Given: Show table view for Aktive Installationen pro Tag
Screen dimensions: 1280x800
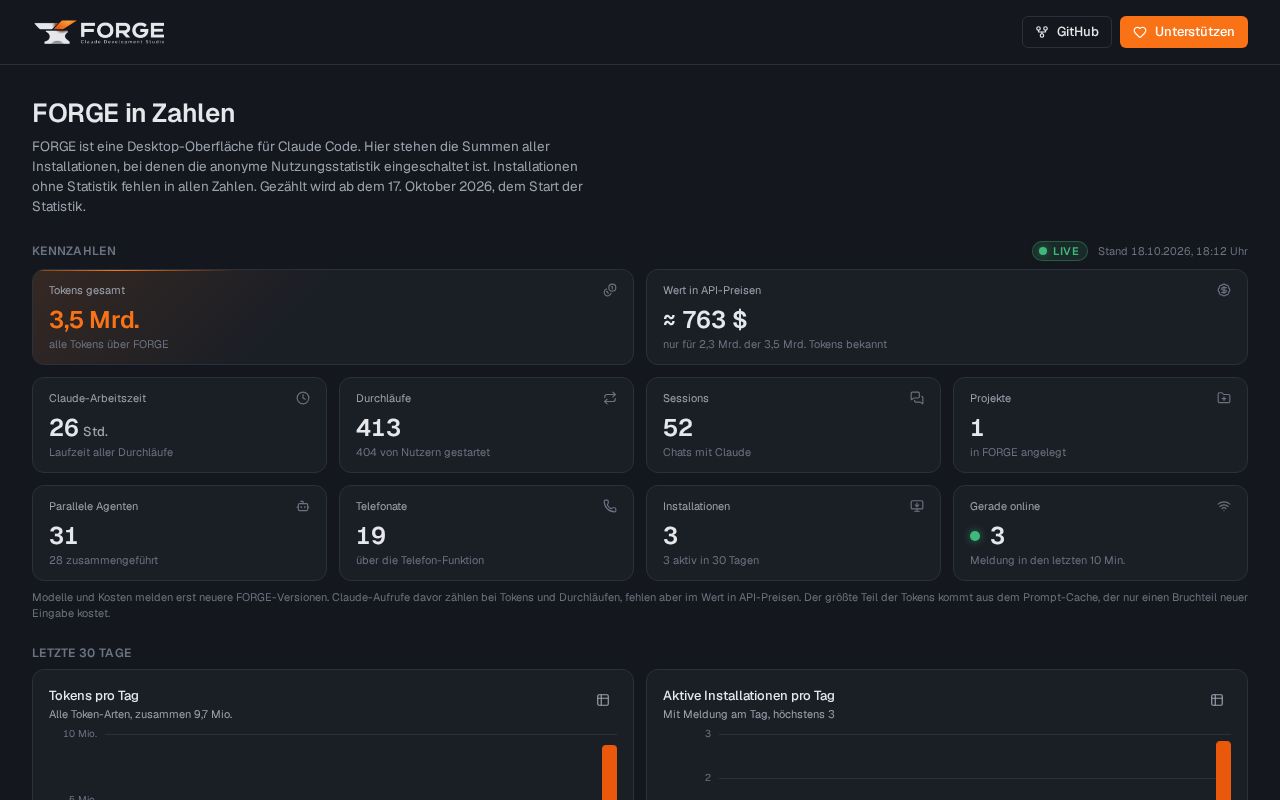Looking at the screenshot, I should point(1217,700).
